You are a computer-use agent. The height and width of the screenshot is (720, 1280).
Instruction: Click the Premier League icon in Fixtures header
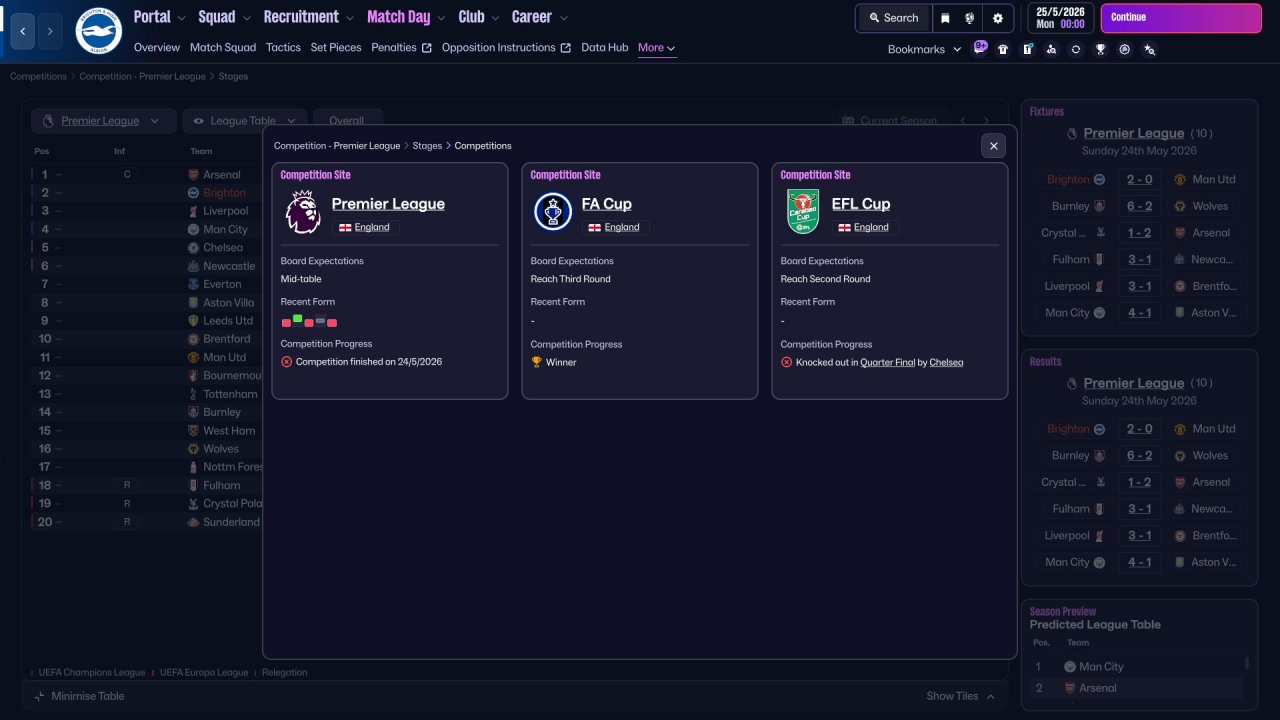(1072, 133)
